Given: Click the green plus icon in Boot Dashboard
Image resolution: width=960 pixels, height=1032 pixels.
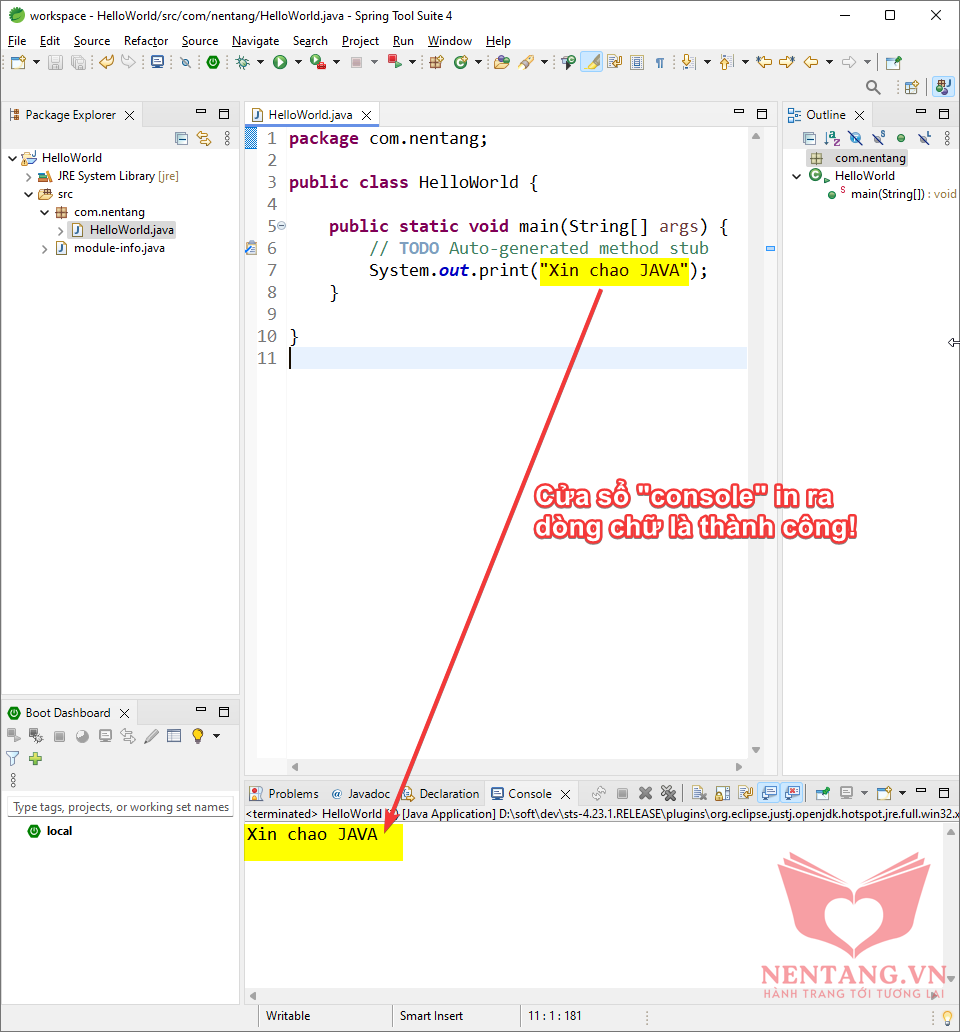Looking at the screenshot, I should 36,759.
